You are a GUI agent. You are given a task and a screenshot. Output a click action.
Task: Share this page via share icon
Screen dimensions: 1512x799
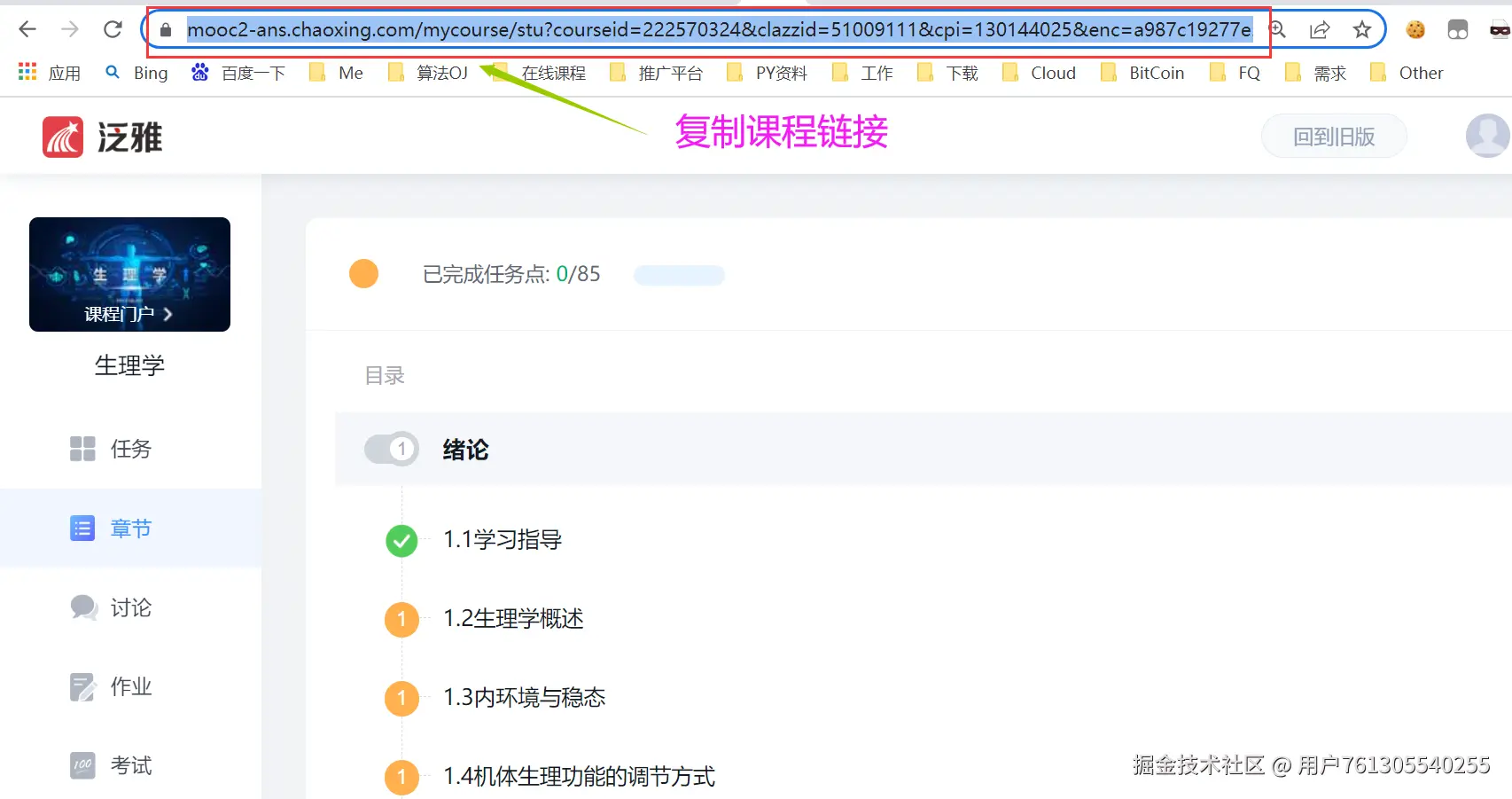(x=1320, y=30)
